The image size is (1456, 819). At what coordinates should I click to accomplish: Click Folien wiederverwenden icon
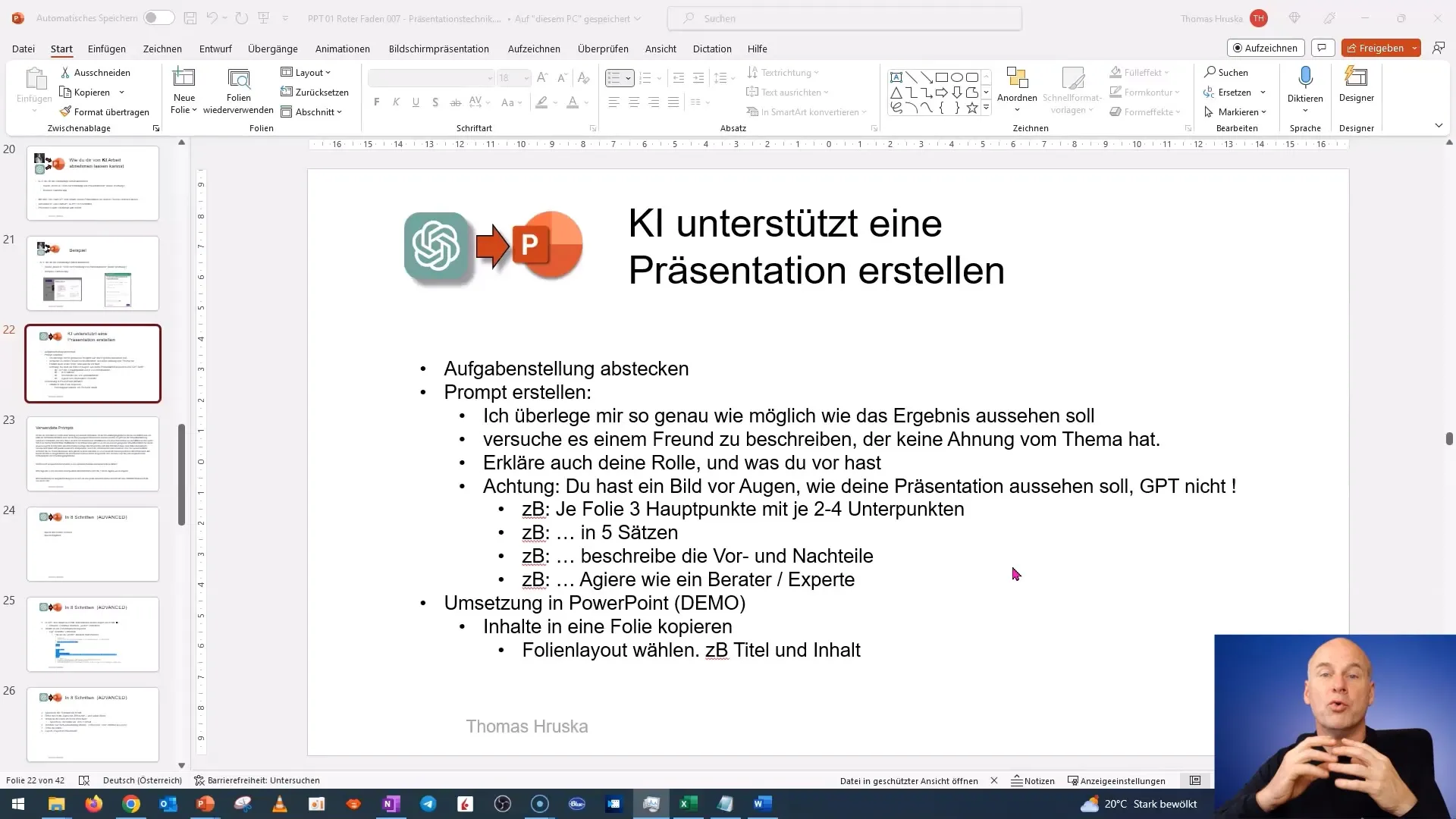pyautogui.click(x=239, y=78)
